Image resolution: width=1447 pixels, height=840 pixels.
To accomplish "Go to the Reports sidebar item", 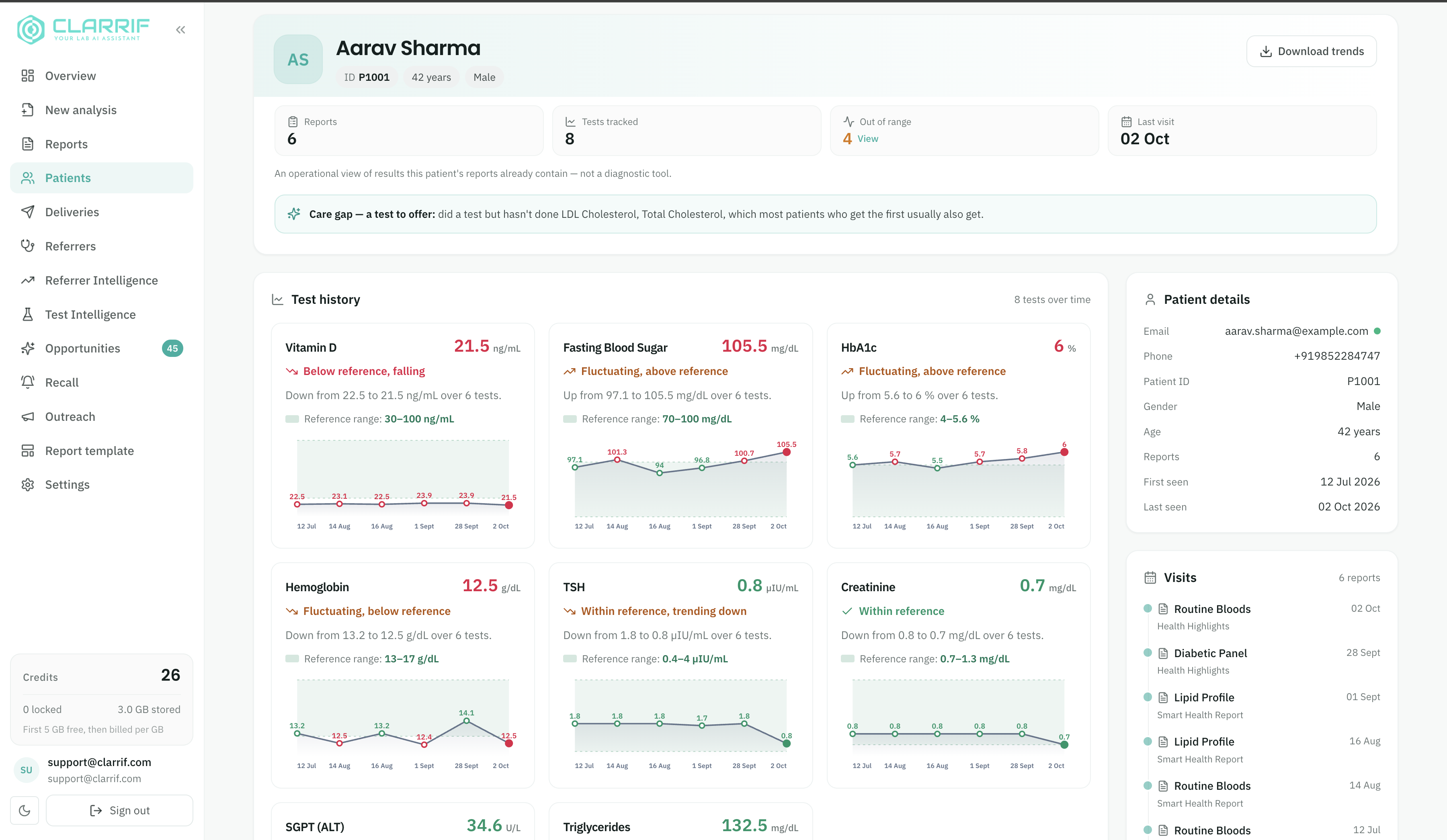I will tap(102, 144).
